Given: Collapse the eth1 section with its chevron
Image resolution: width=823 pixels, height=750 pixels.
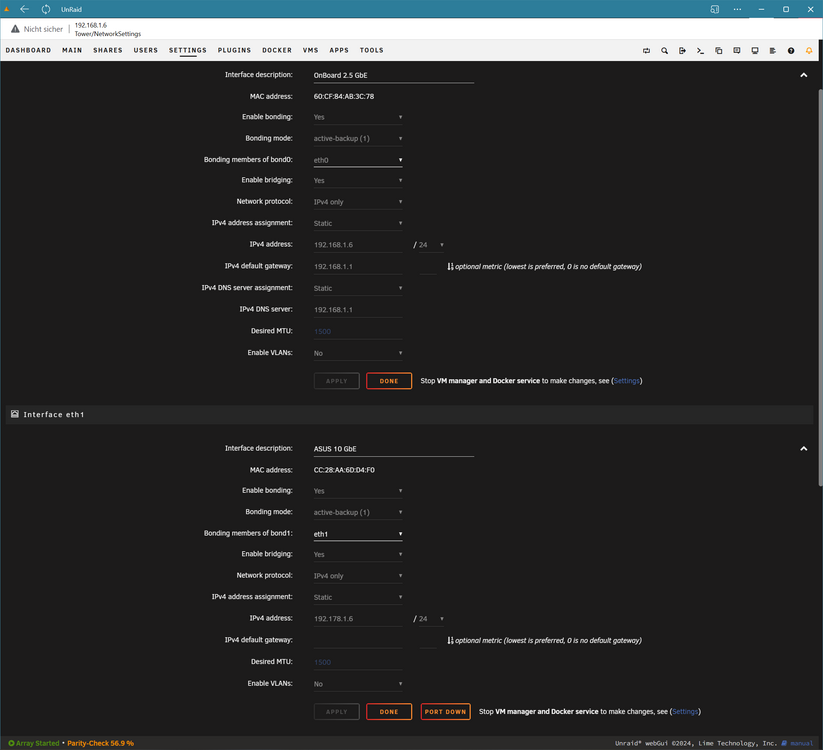Looking at the screenshot, I should coord(804,449).
